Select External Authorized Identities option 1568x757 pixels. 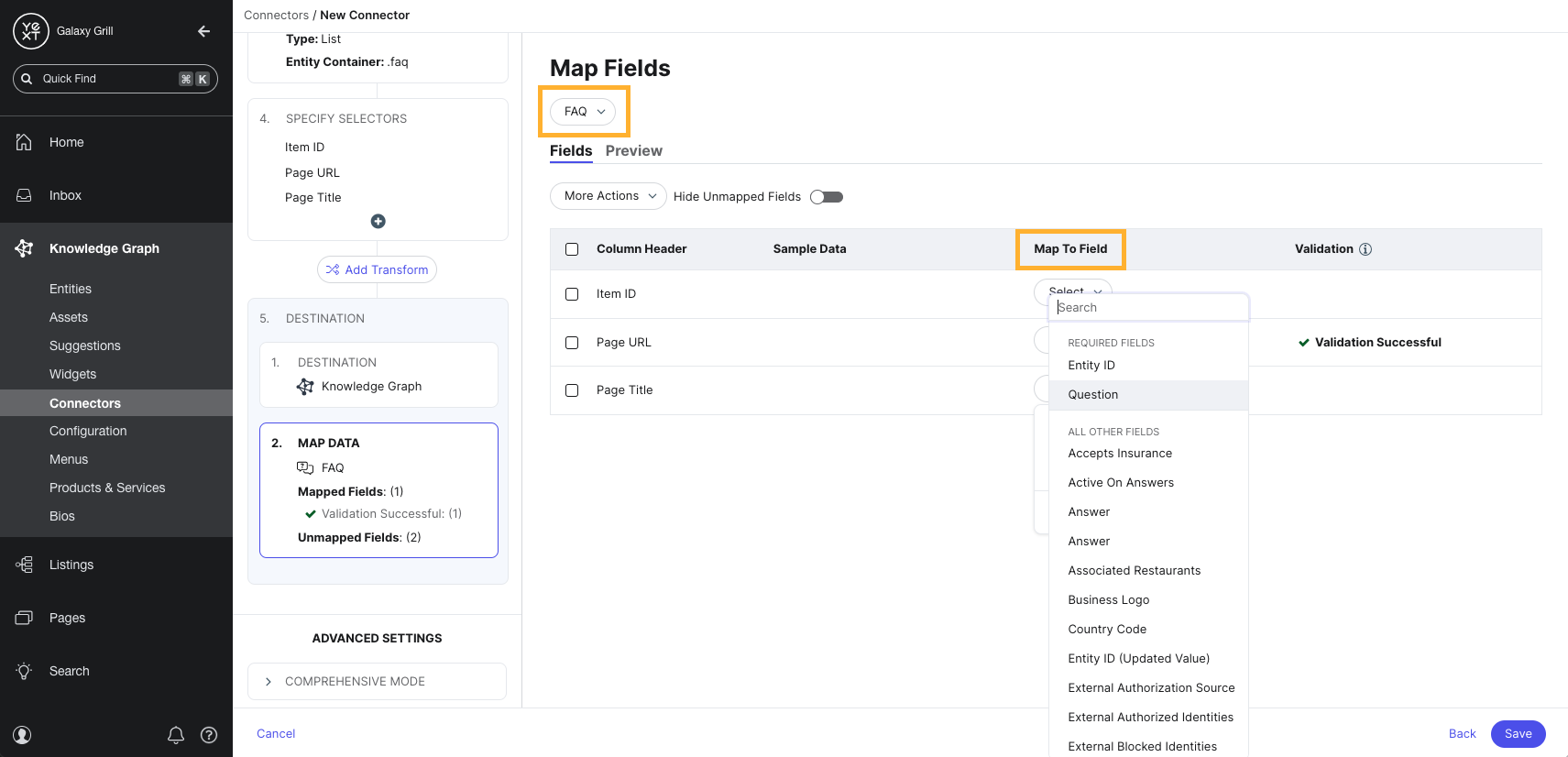point(1148,718)
